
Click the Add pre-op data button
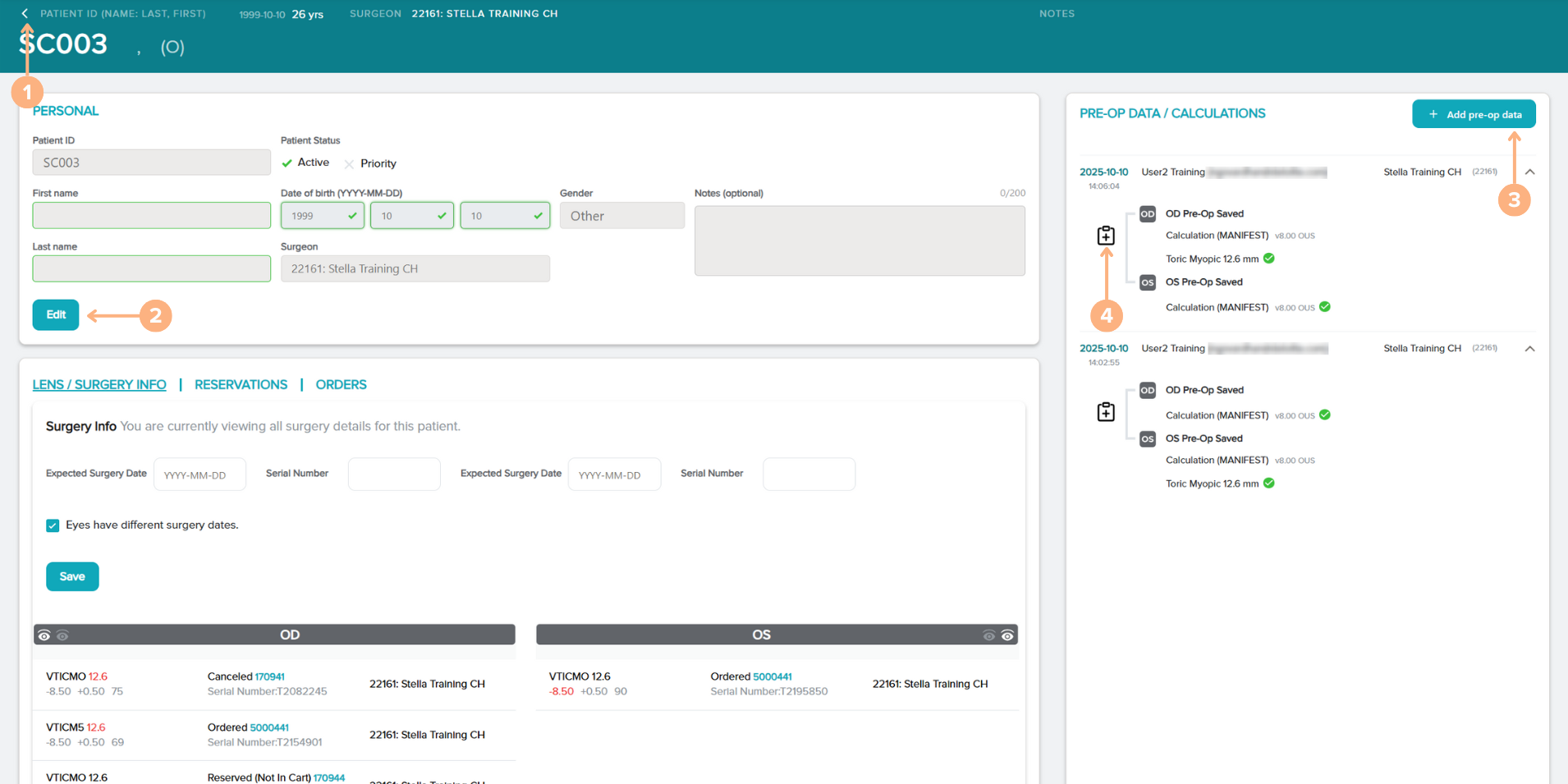(x=1474, y=114)
